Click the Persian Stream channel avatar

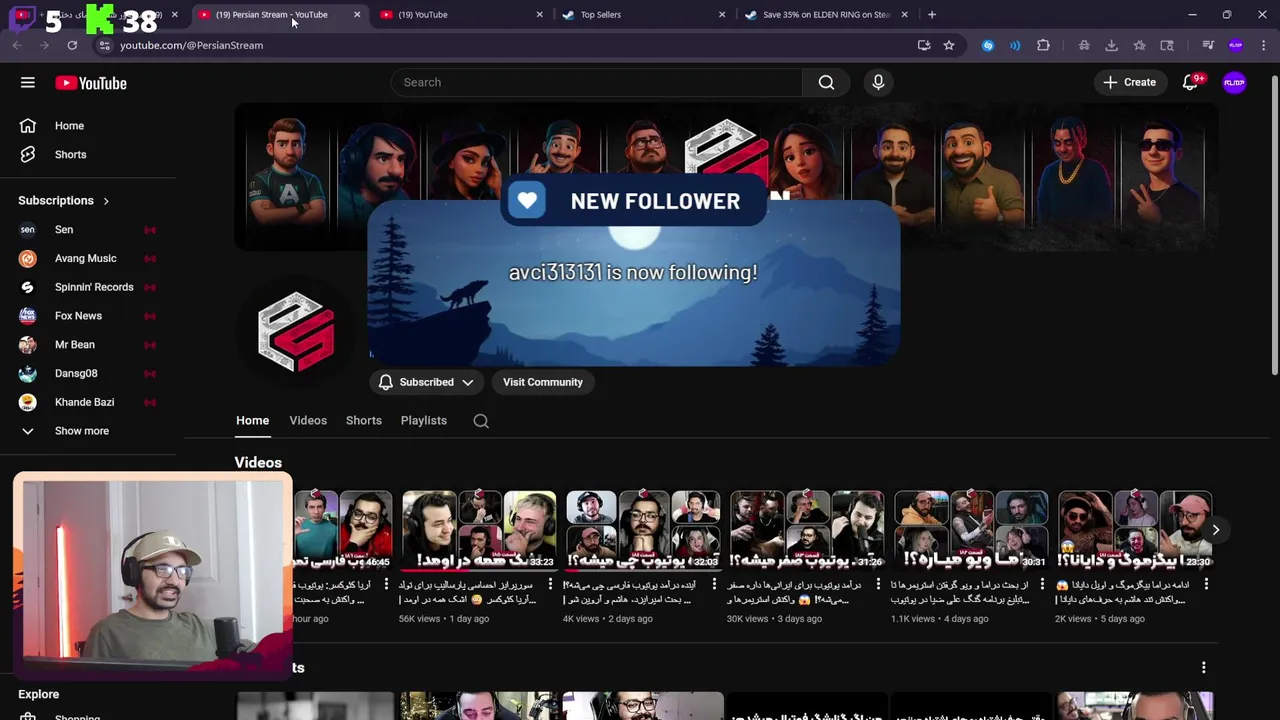pos(296,331)
